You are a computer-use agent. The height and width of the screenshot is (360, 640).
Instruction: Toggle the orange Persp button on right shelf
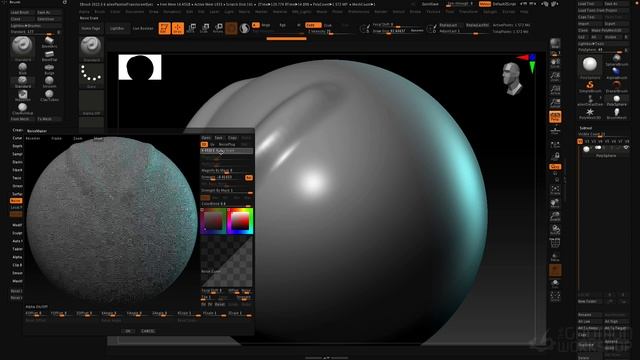(x=555, y=117)
